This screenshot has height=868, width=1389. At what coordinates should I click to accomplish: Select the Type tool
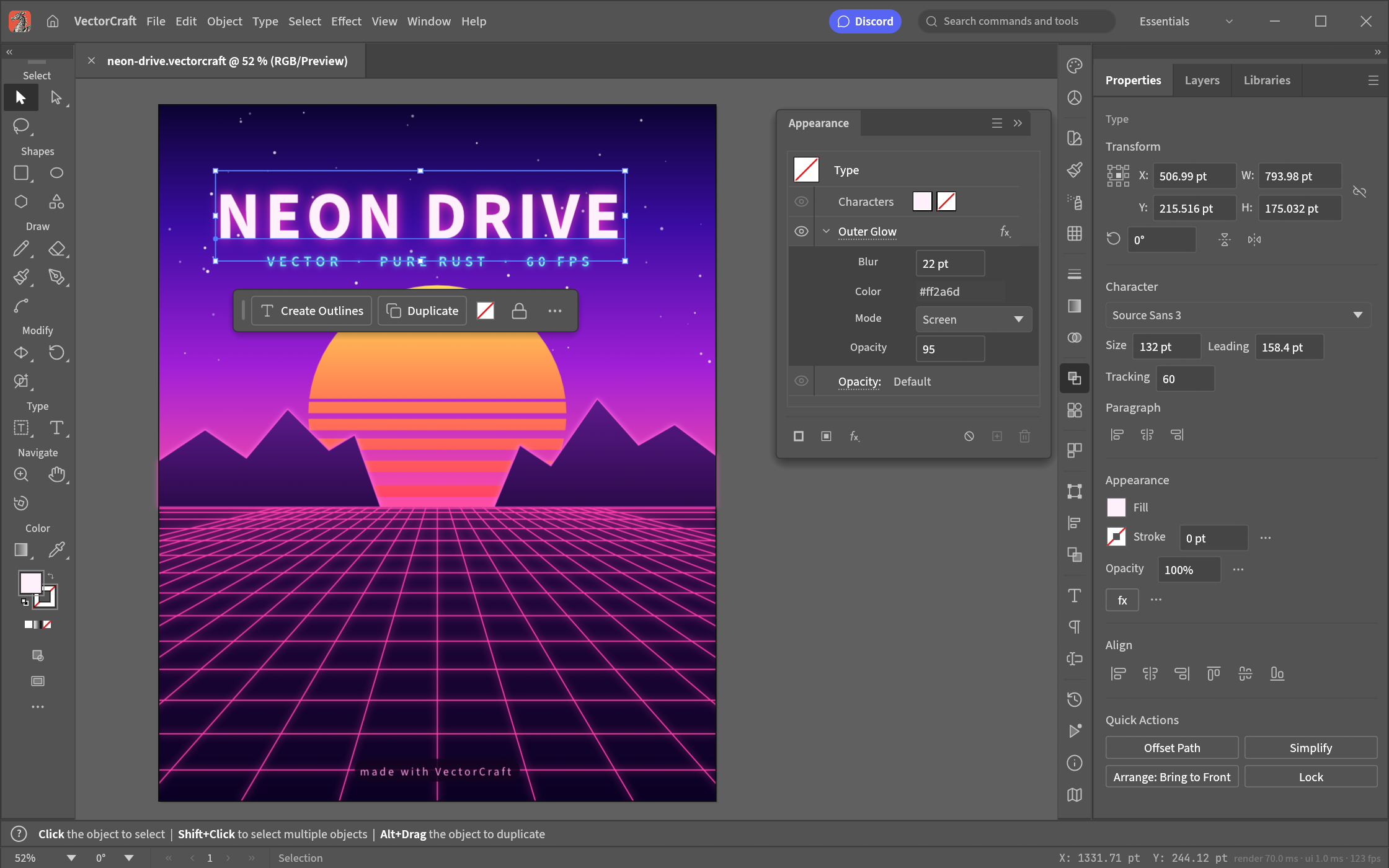(x=56, y=428)
